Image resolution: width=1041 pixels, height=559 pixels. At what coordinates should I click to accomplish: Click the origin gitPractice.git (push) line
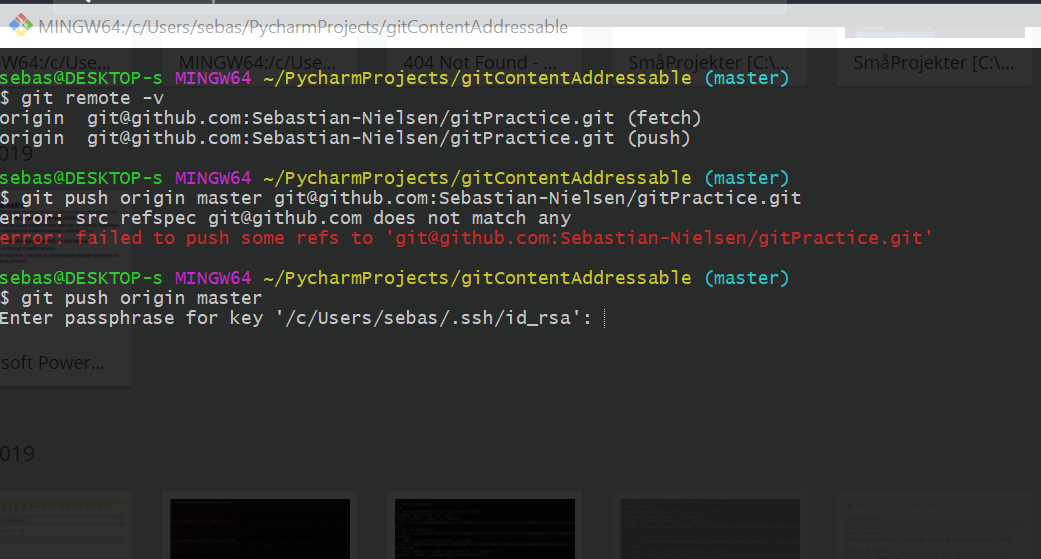345,138
